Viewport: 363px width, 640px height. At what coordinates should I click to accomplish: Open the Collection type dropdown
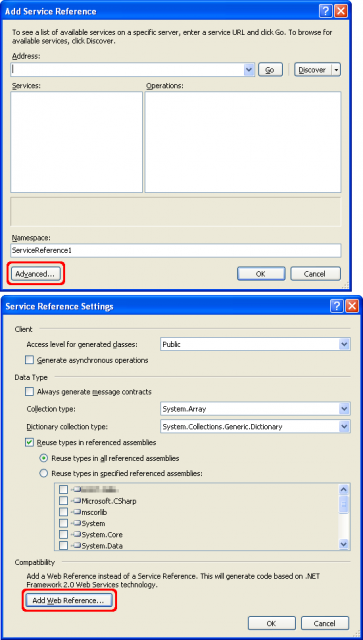[344, 409]
